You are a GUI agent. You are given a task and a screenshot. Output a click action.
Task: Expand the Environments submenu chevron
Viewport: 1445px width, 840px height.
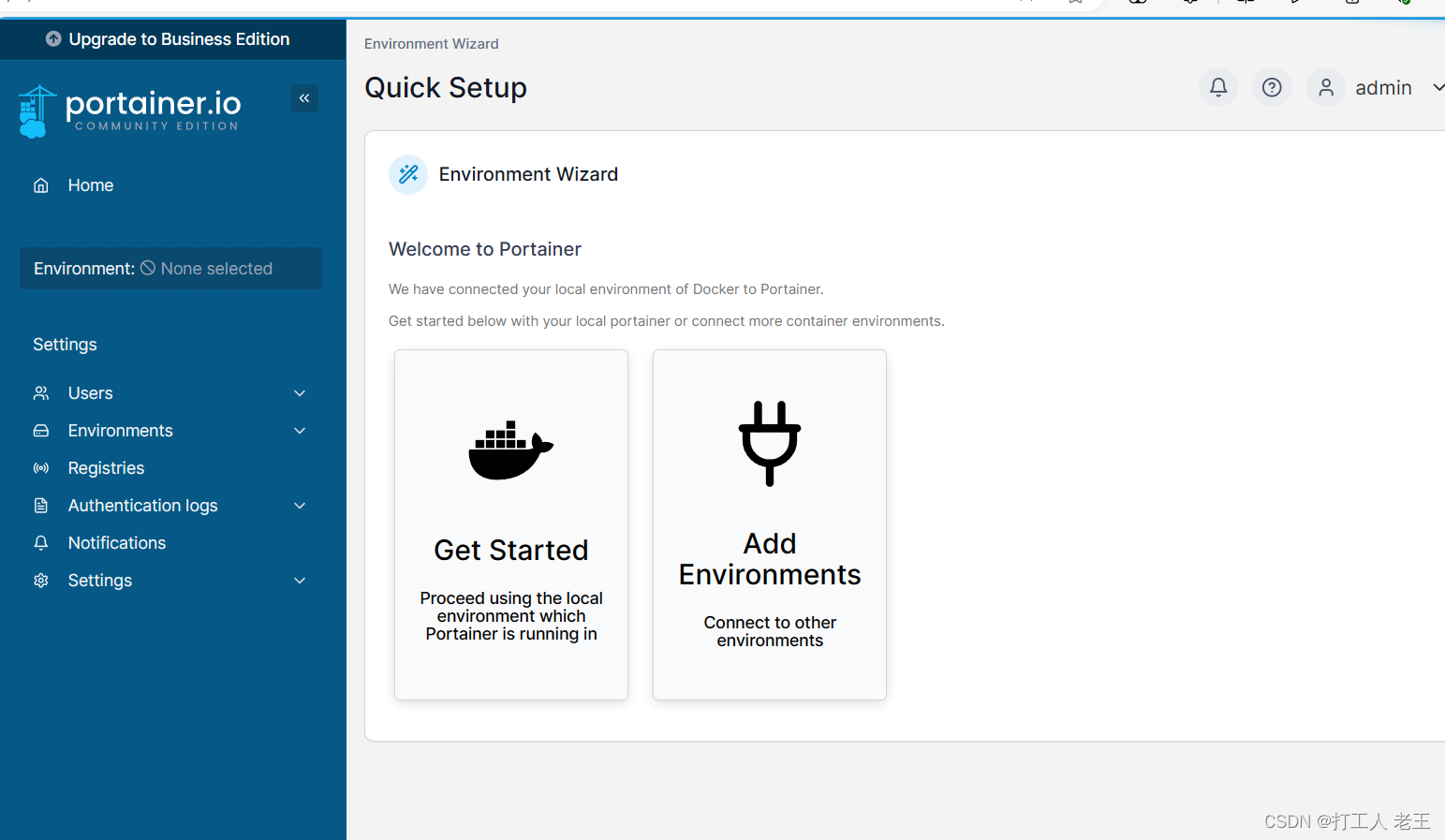pos(300,431)
